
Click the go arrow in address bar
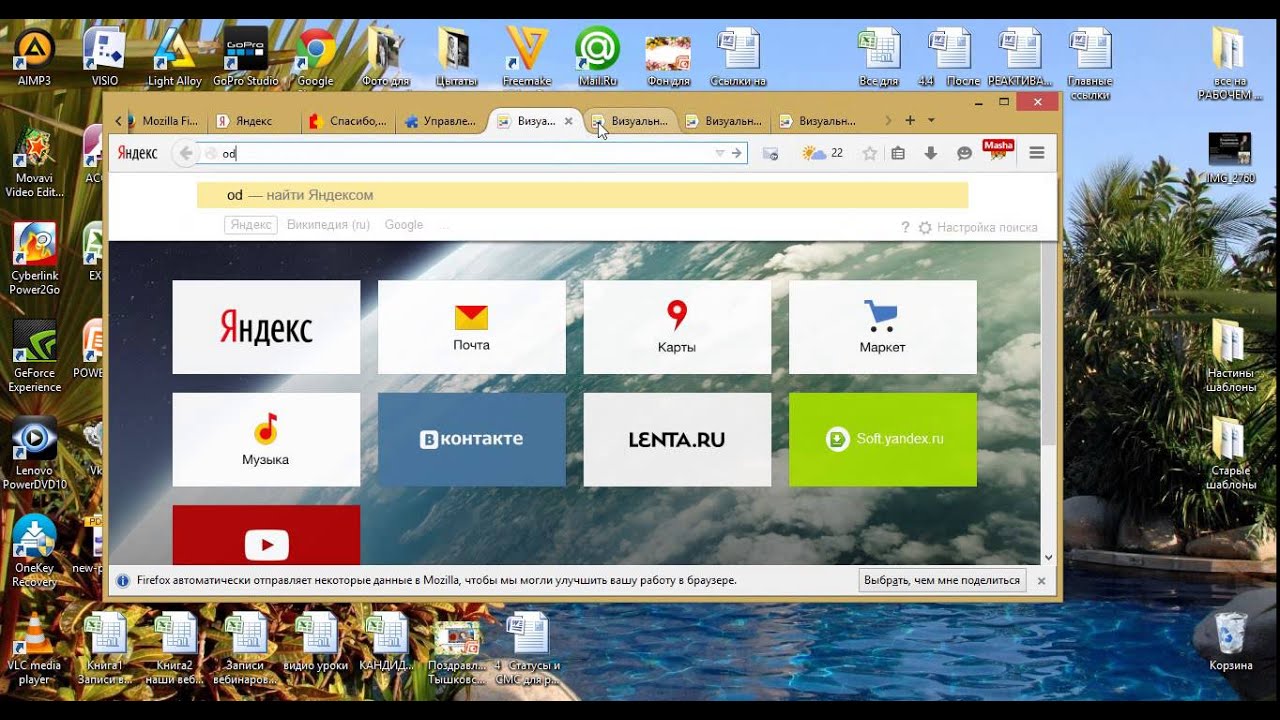pos(736,153)
